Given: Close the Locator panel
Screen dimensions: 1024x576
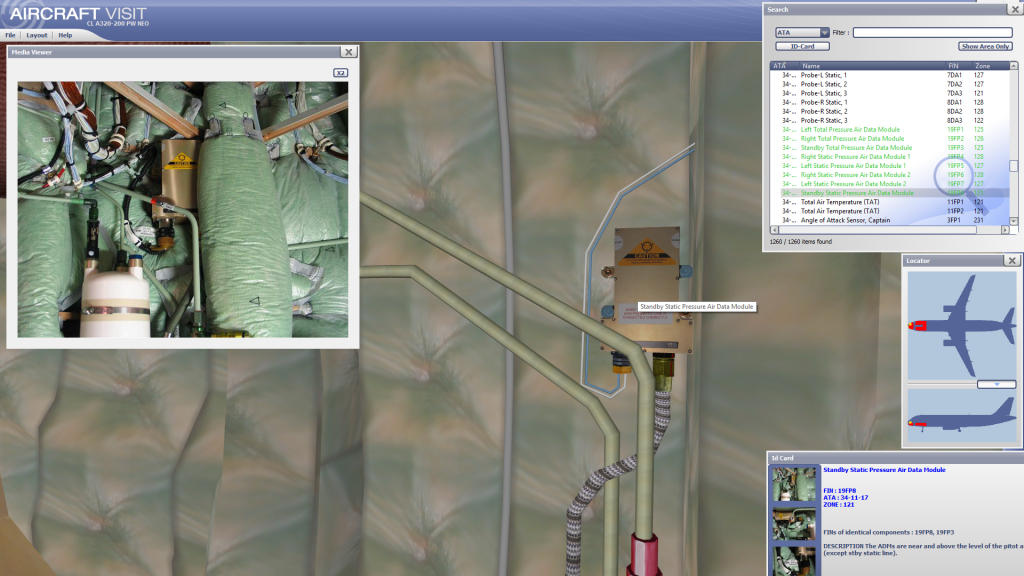Looking at the screenshot, I should tap(1012, 261).
